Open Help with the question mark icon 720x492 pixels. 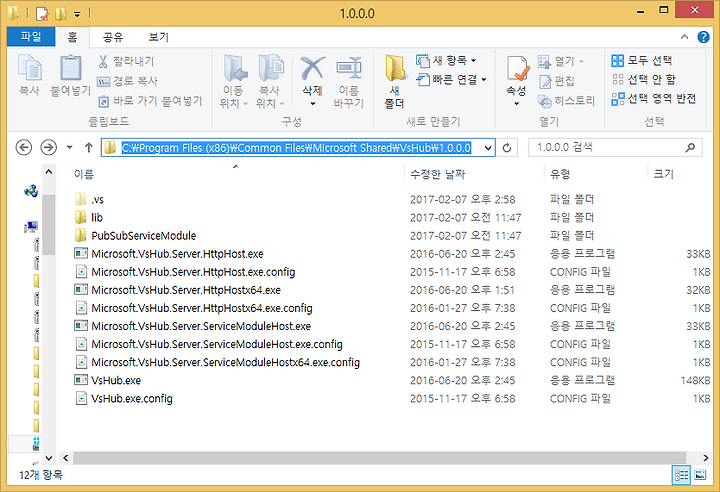tap(703, 37)
